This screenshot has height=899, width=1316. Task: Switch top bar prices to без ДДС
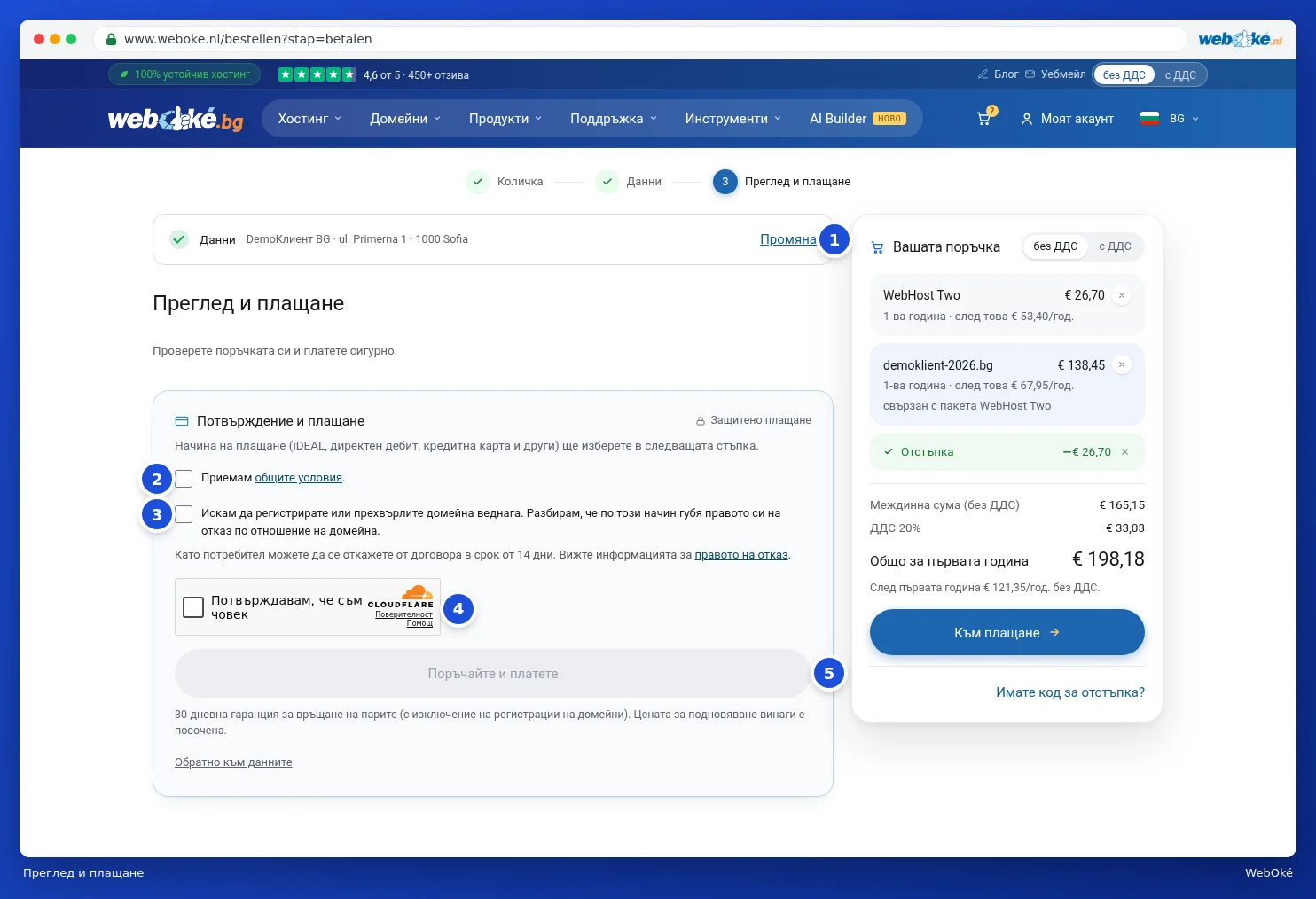tap(1124, 74)
